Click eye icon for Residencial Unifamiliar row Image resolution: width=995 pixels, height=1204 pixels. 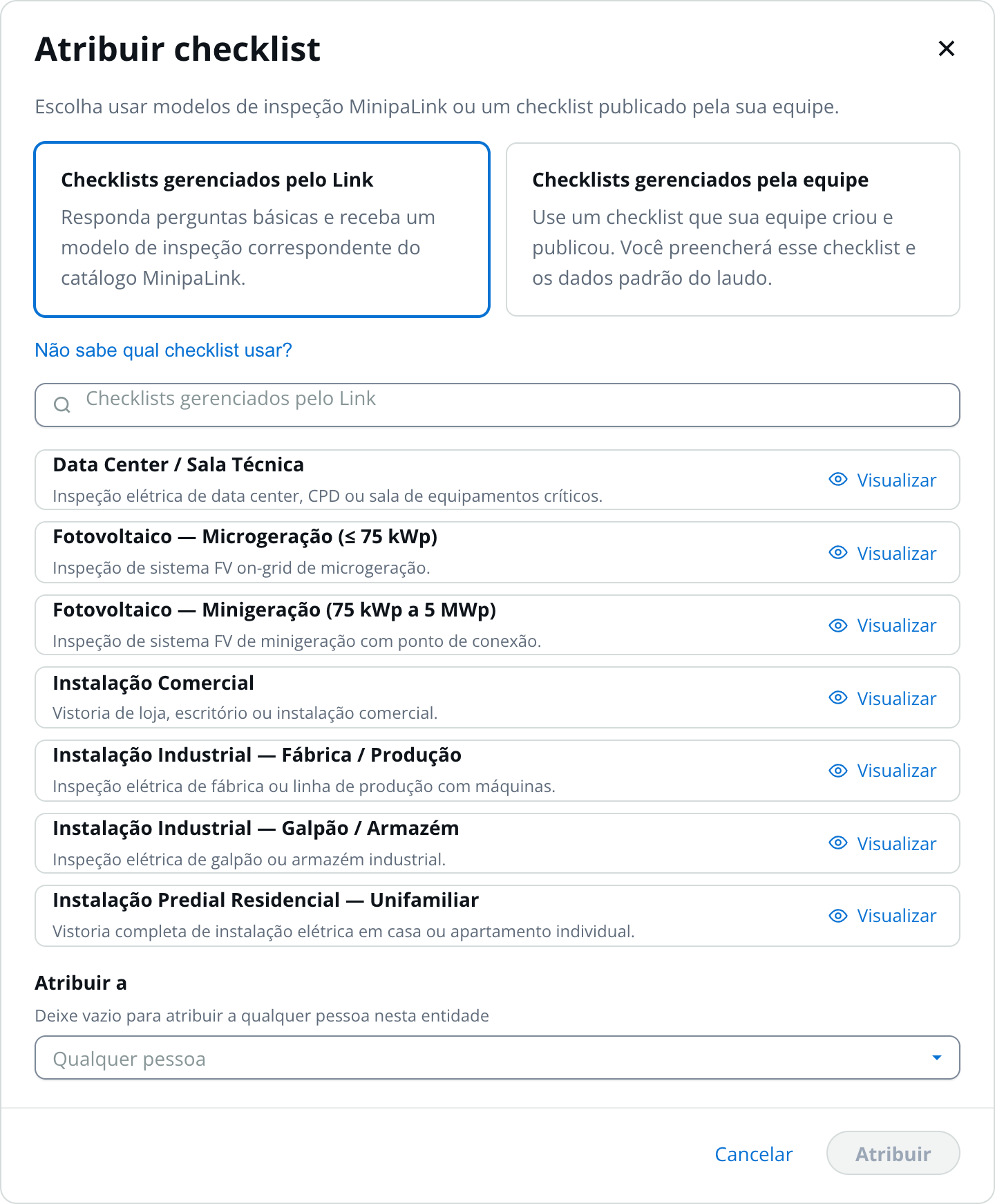pyautogui.click(x=837, y=915)
